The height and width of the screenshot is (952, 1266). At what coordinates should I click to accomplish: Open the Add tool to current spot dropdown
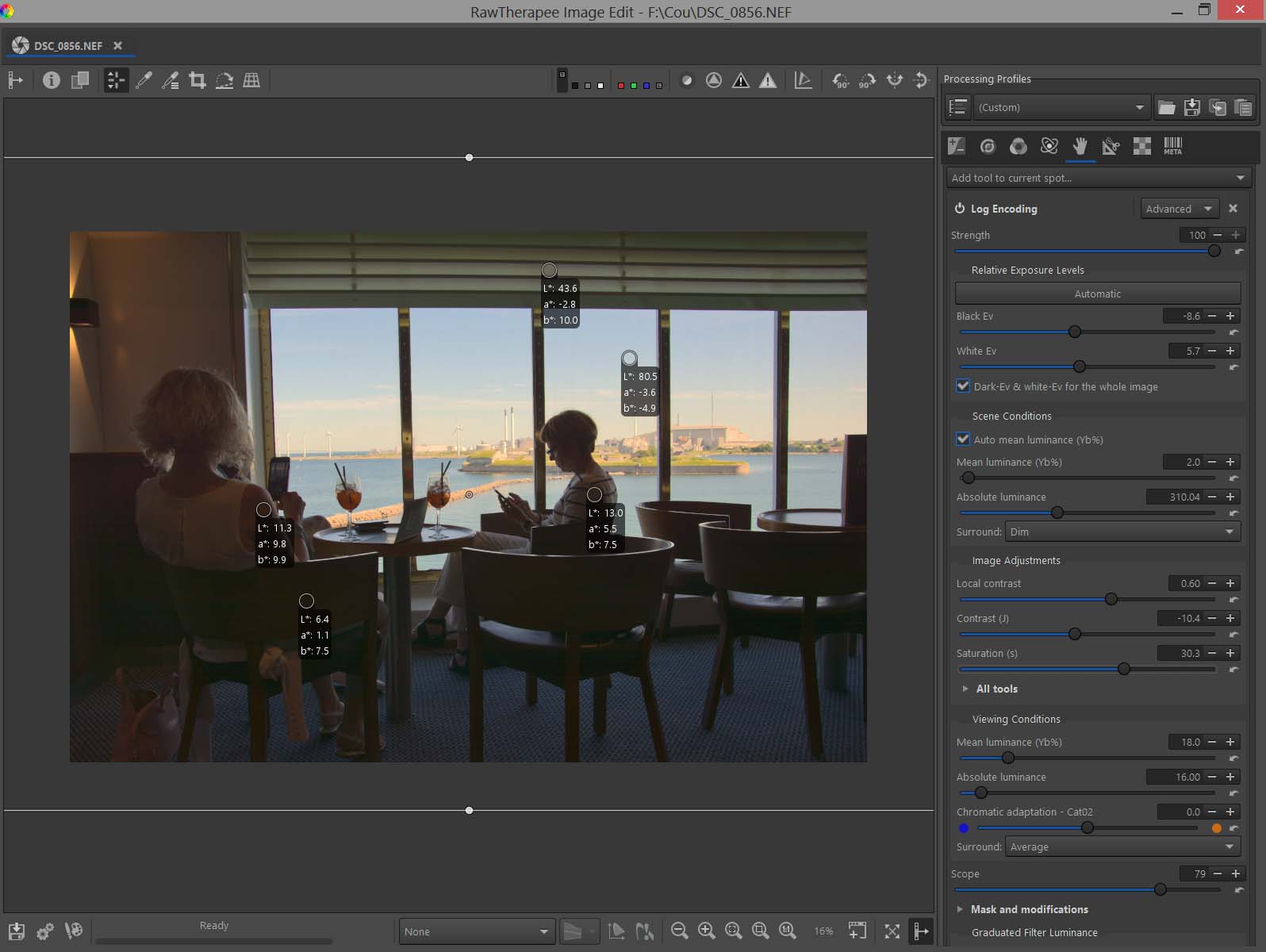point(1098,178)
